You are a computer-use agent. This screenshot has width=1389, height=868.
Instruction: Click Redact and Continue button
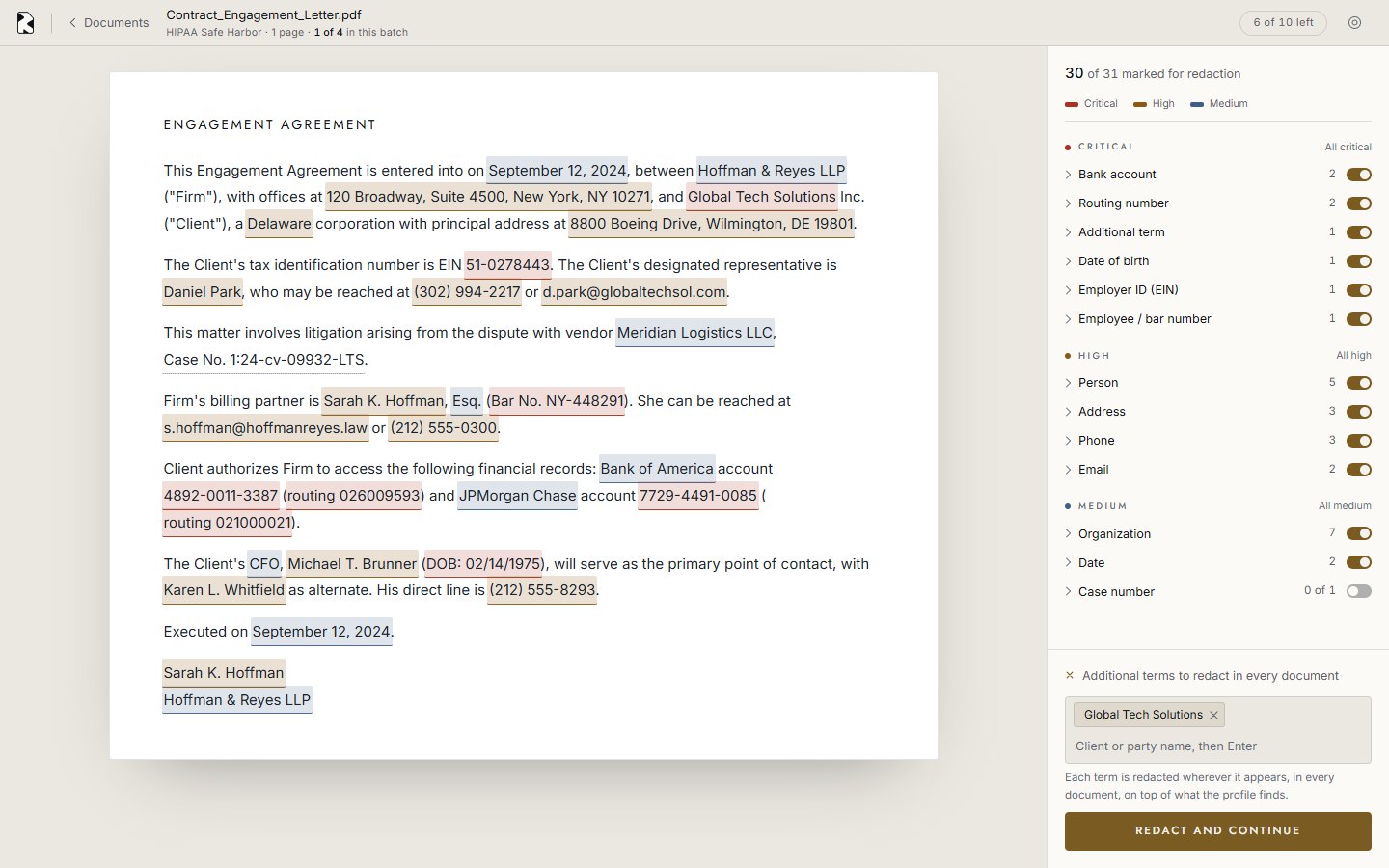1217,831
